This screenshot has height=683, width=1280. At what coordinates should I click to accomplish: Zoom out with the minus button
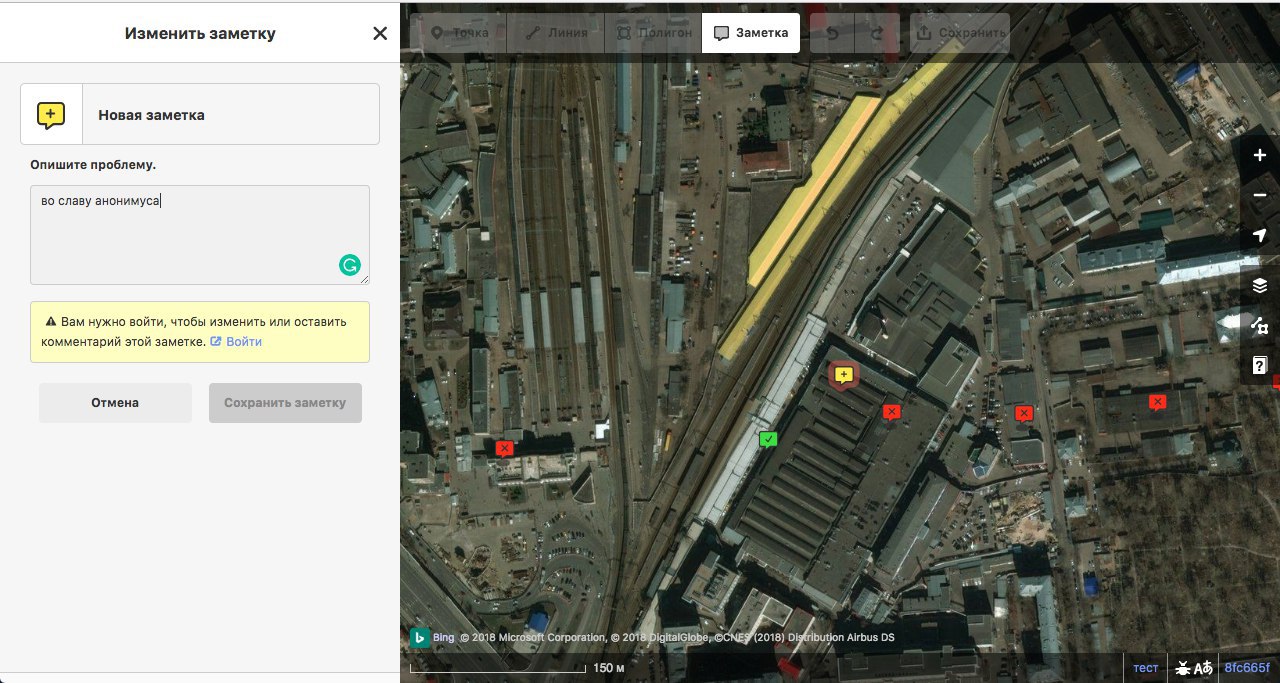pos(1260,195)
